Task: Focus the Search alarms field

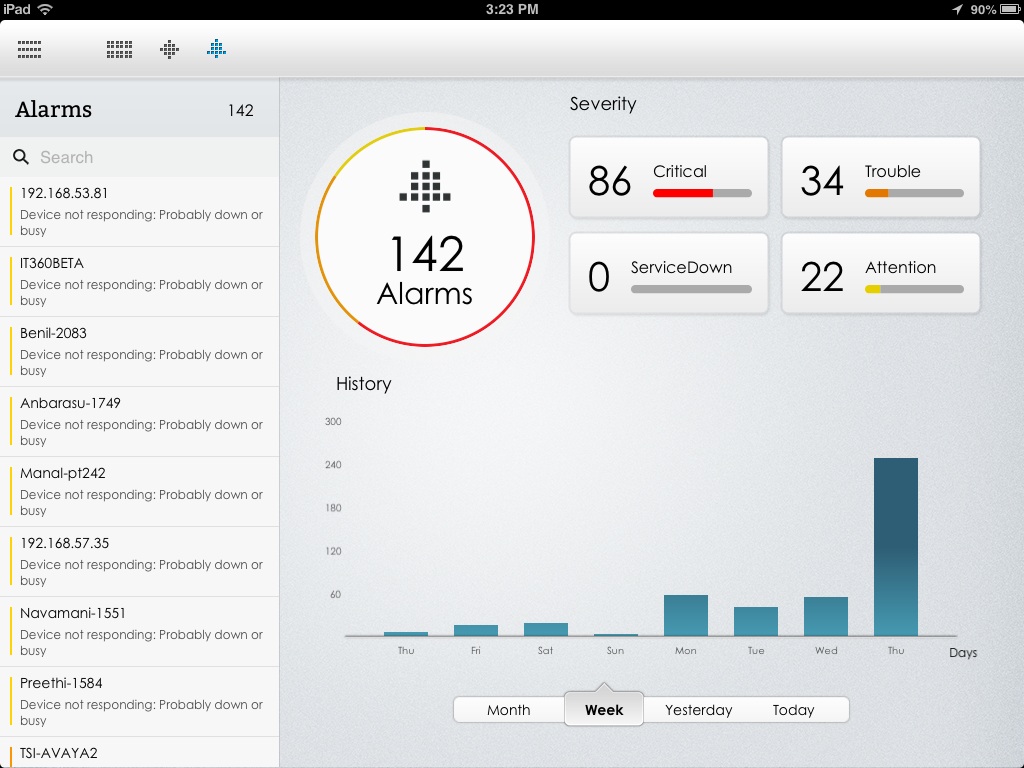Action: tap(140, 157)
